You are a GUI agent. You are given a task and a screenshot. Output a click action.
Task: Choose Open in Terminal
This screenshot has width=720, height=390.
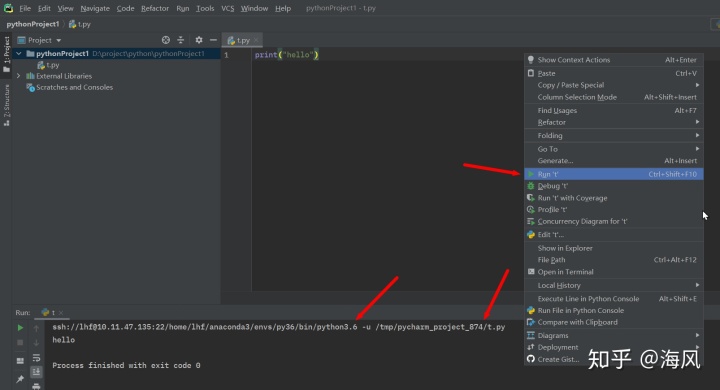[x=613, y=272]
